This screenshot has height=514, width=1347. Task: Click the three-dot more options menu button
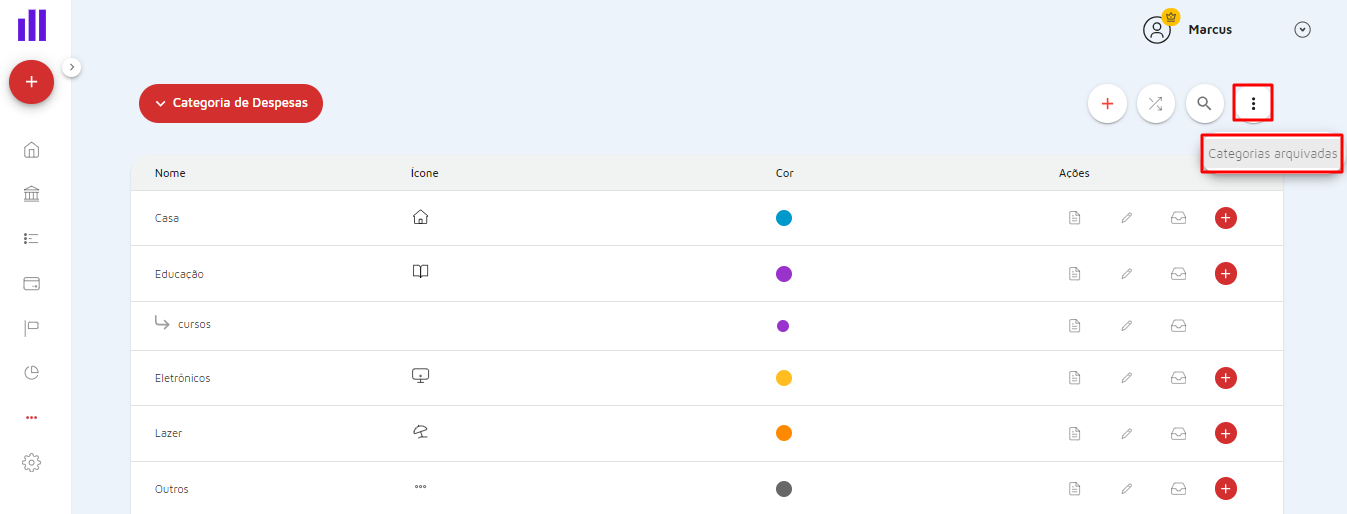tap(1253, 103)
